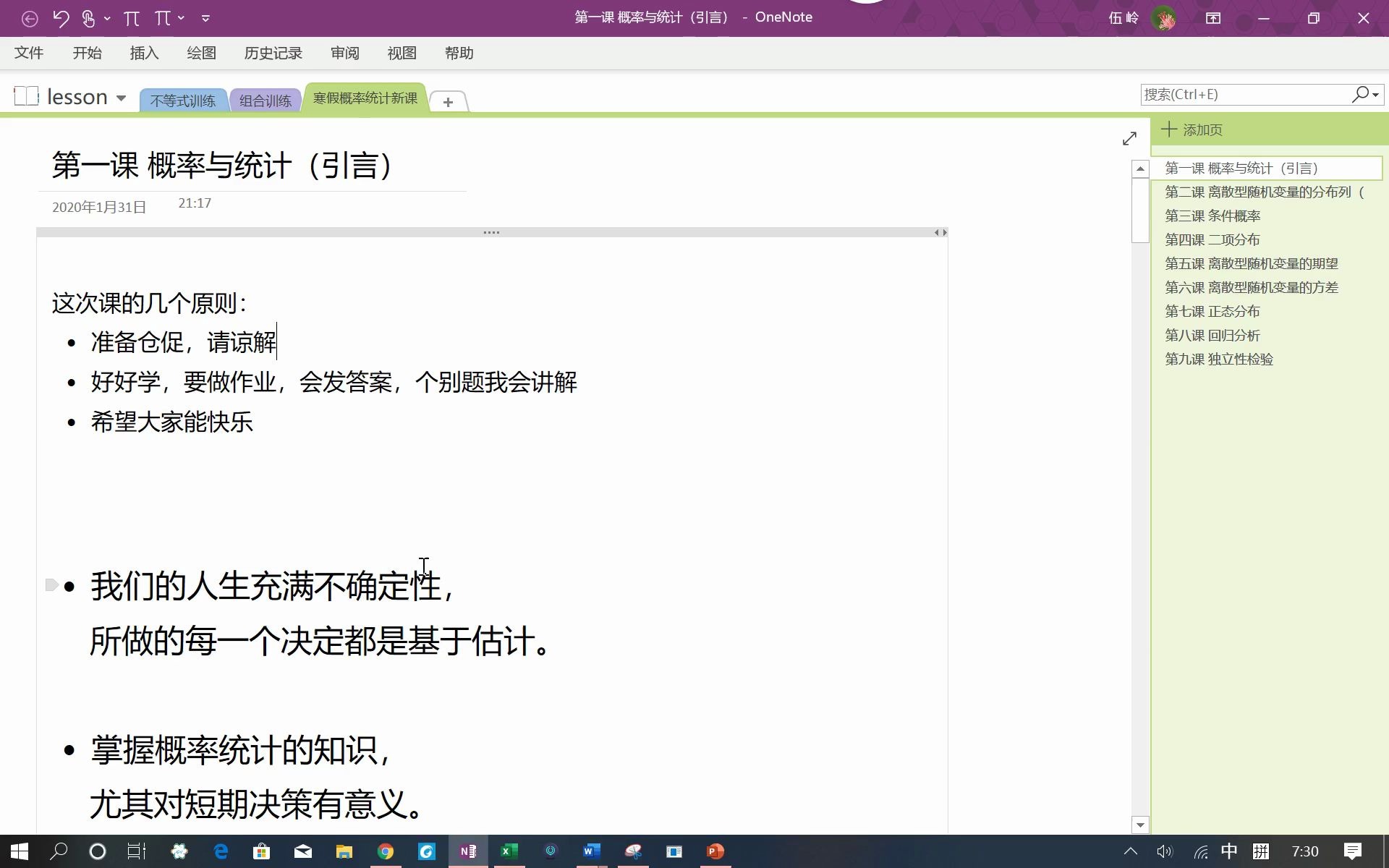Open the Windows Start menu
This screenshot has height=868, width=1389.
pos(17,851)
